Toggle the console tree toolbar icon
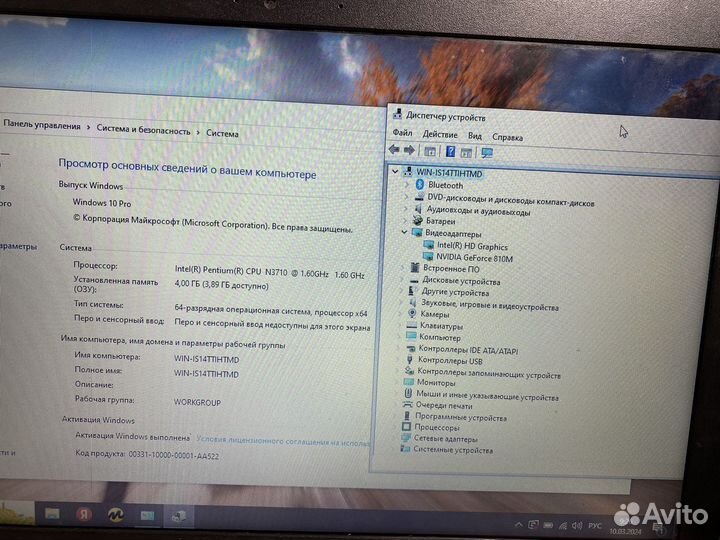This screenshot has height=540, width=720. pos(430,151)
